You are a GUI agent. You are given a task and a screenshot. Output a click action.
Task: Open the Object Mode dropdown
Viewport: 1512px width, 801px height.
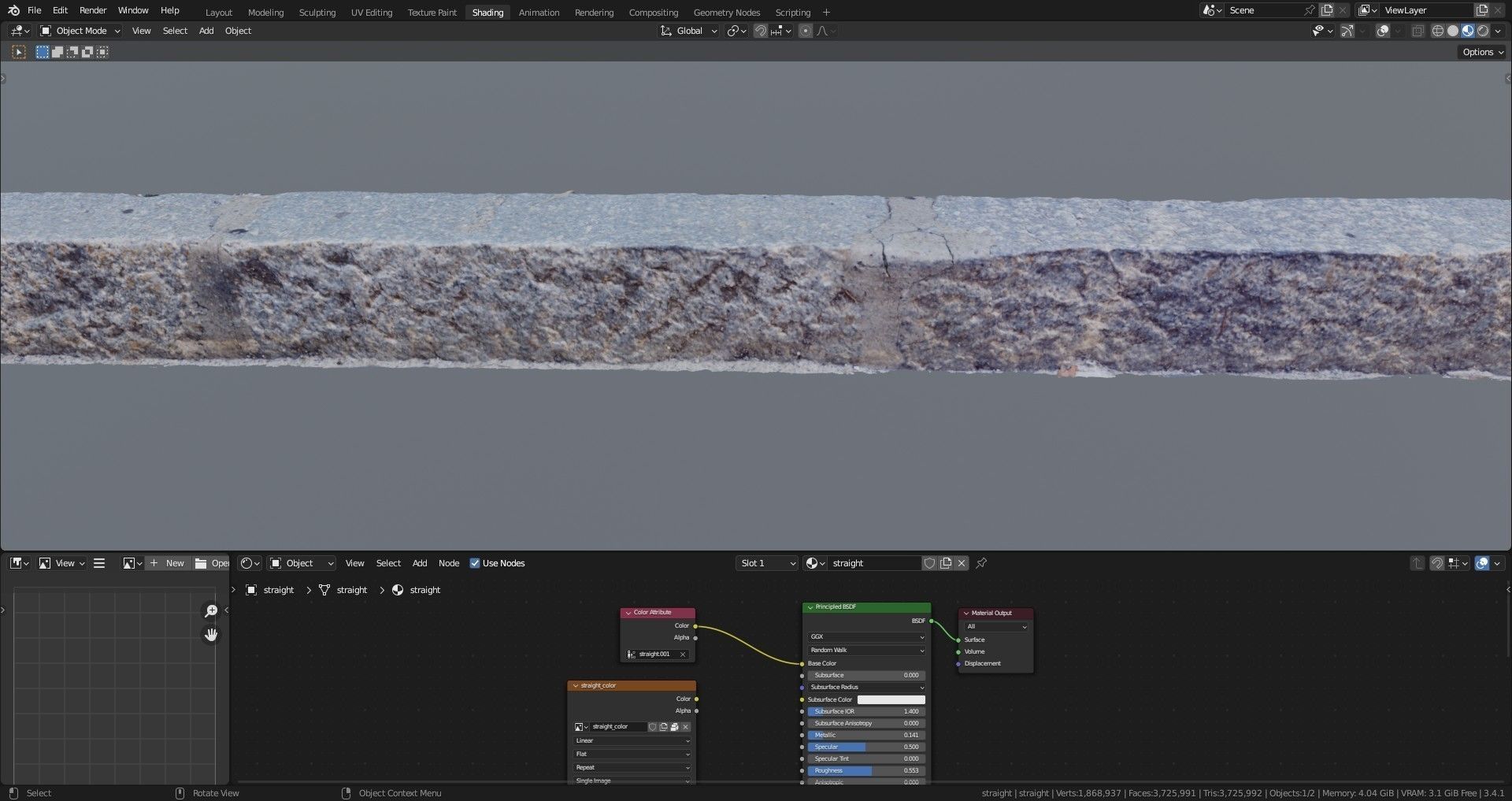click(x=80, y=31)
